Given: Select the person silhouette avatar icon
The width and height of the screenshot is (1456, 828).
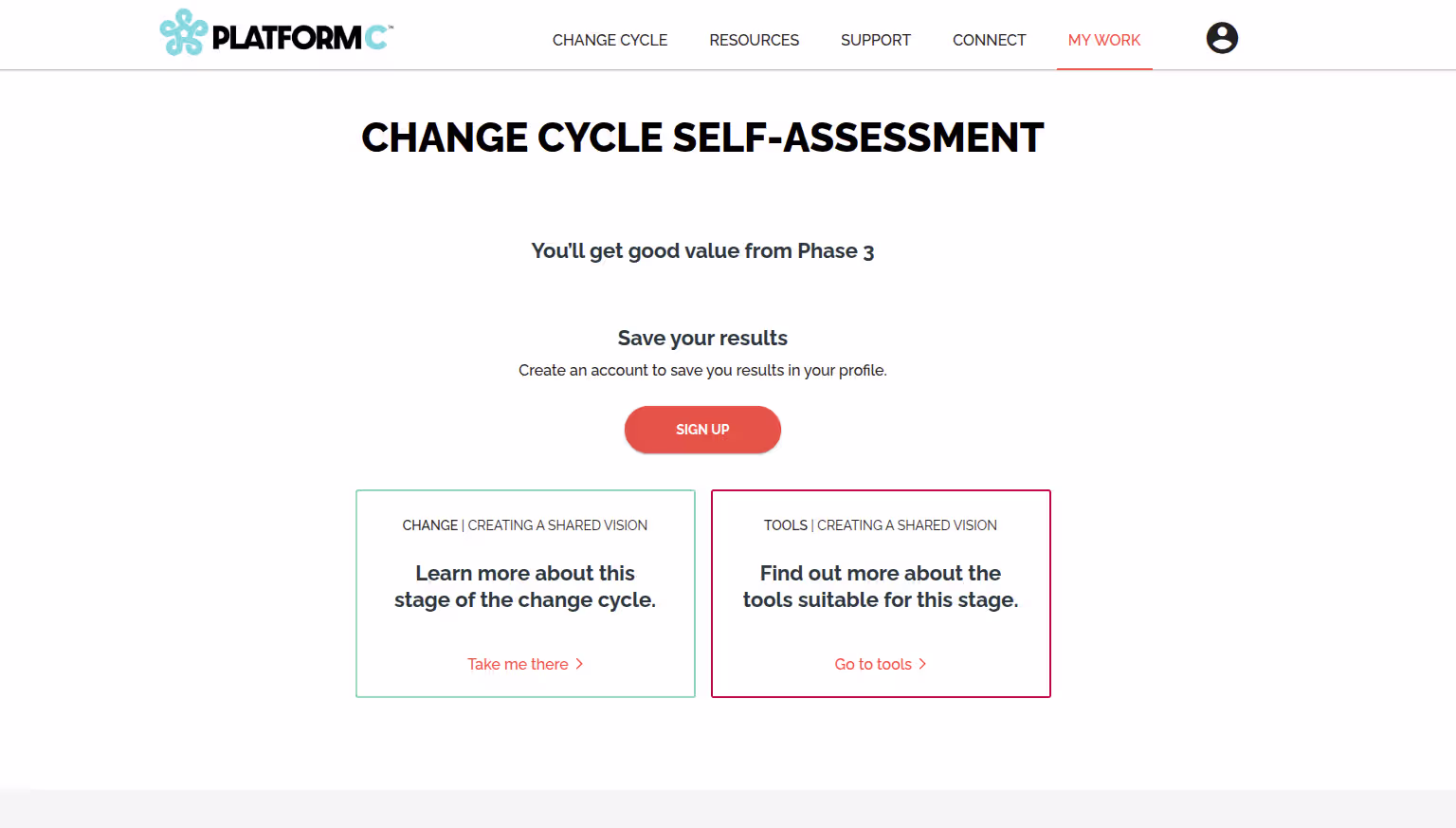Looking at the screenshot, I should [1222, 38].
